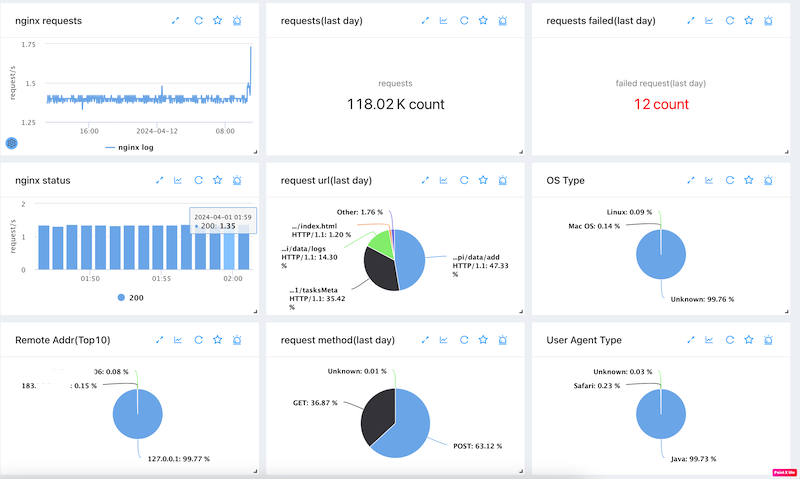
Task: Star the requests(last day) panel
Action: tap(483, 20)
